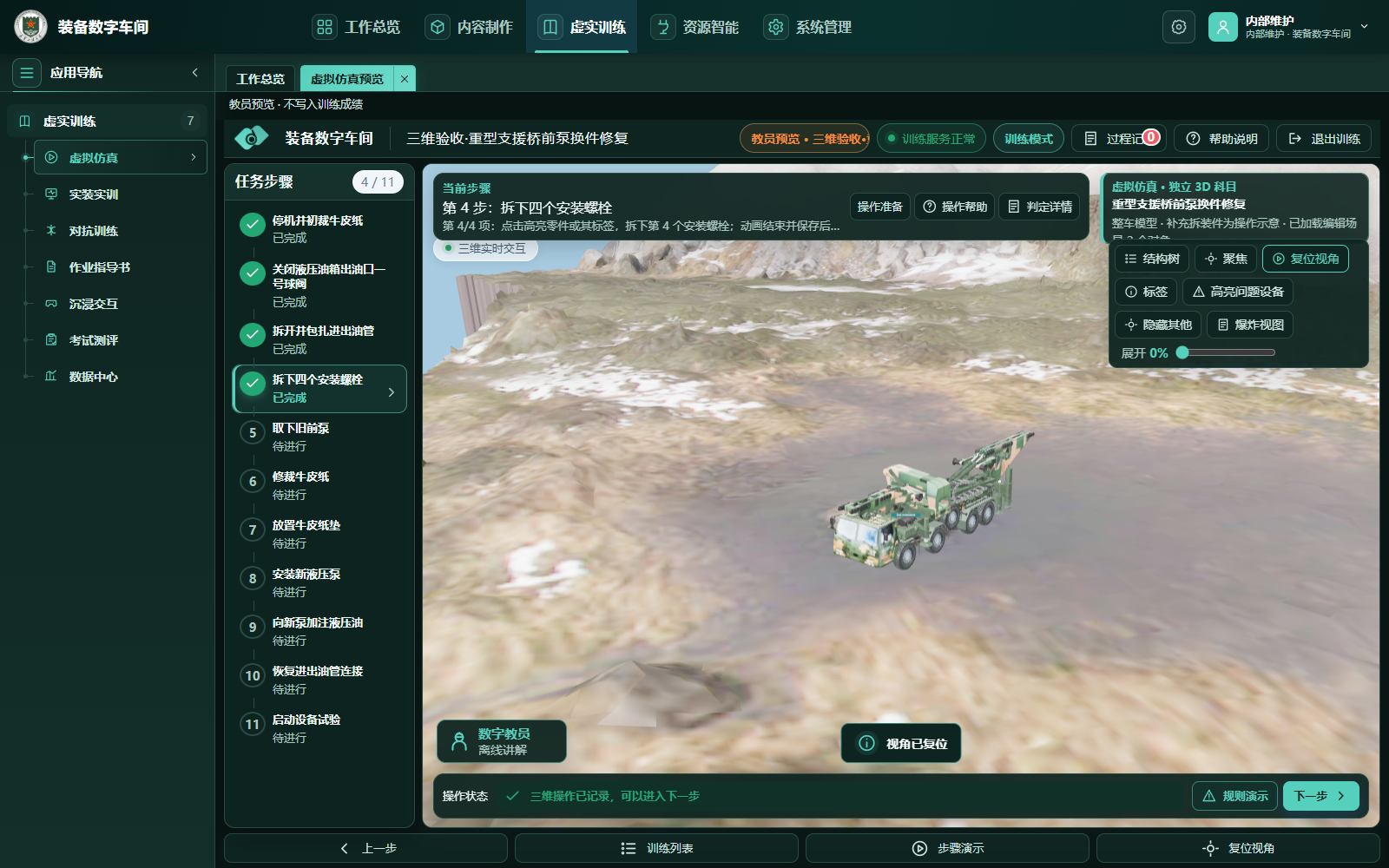Adjust the 展开 explode percentage slider
The height and width of the screenshot is (868, 1389).
pos(1226,352)
